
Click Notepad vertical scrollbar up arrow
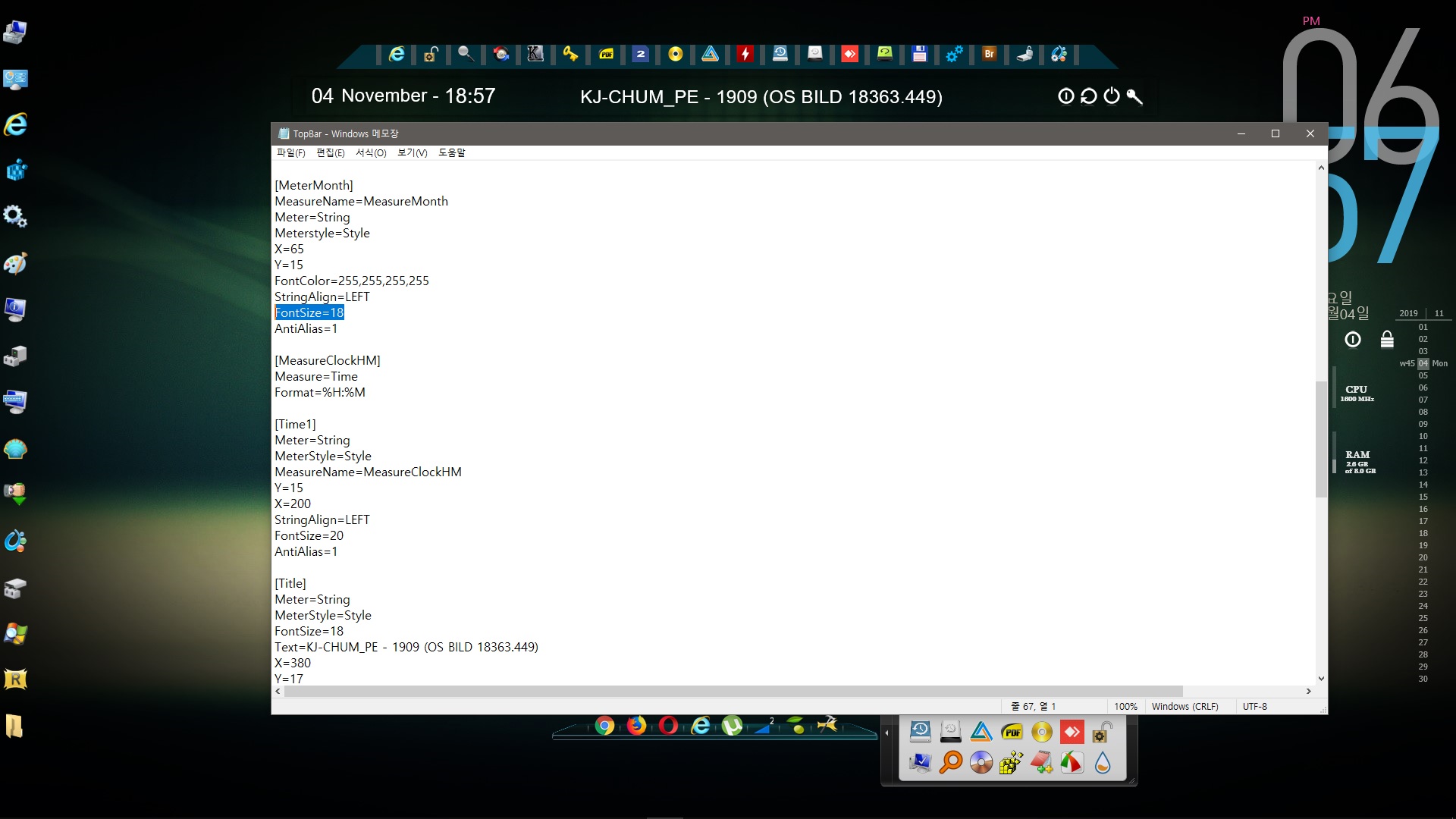click(x=1321, y=168)
